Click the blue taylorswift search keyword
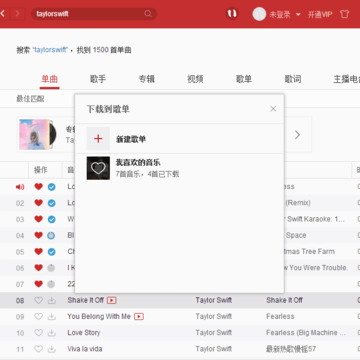 pos(50,50)
